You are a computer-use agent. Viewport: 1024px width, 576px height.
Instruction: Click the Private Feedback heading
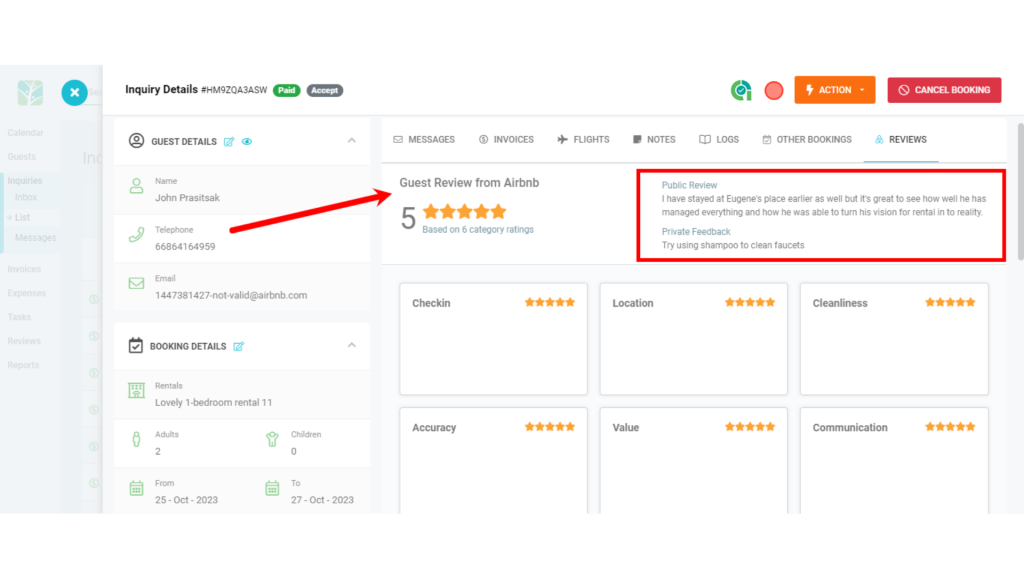[x=696, y=232]
